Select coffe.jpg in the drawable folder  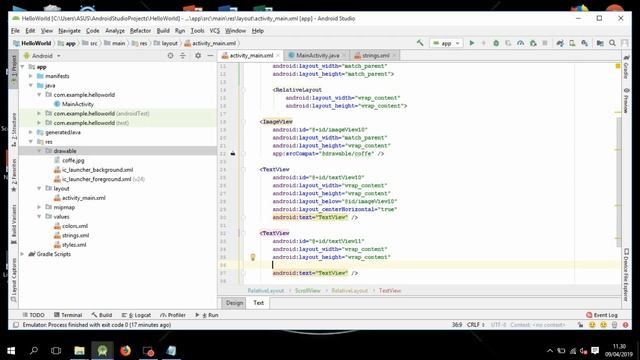tap(73, 160)
